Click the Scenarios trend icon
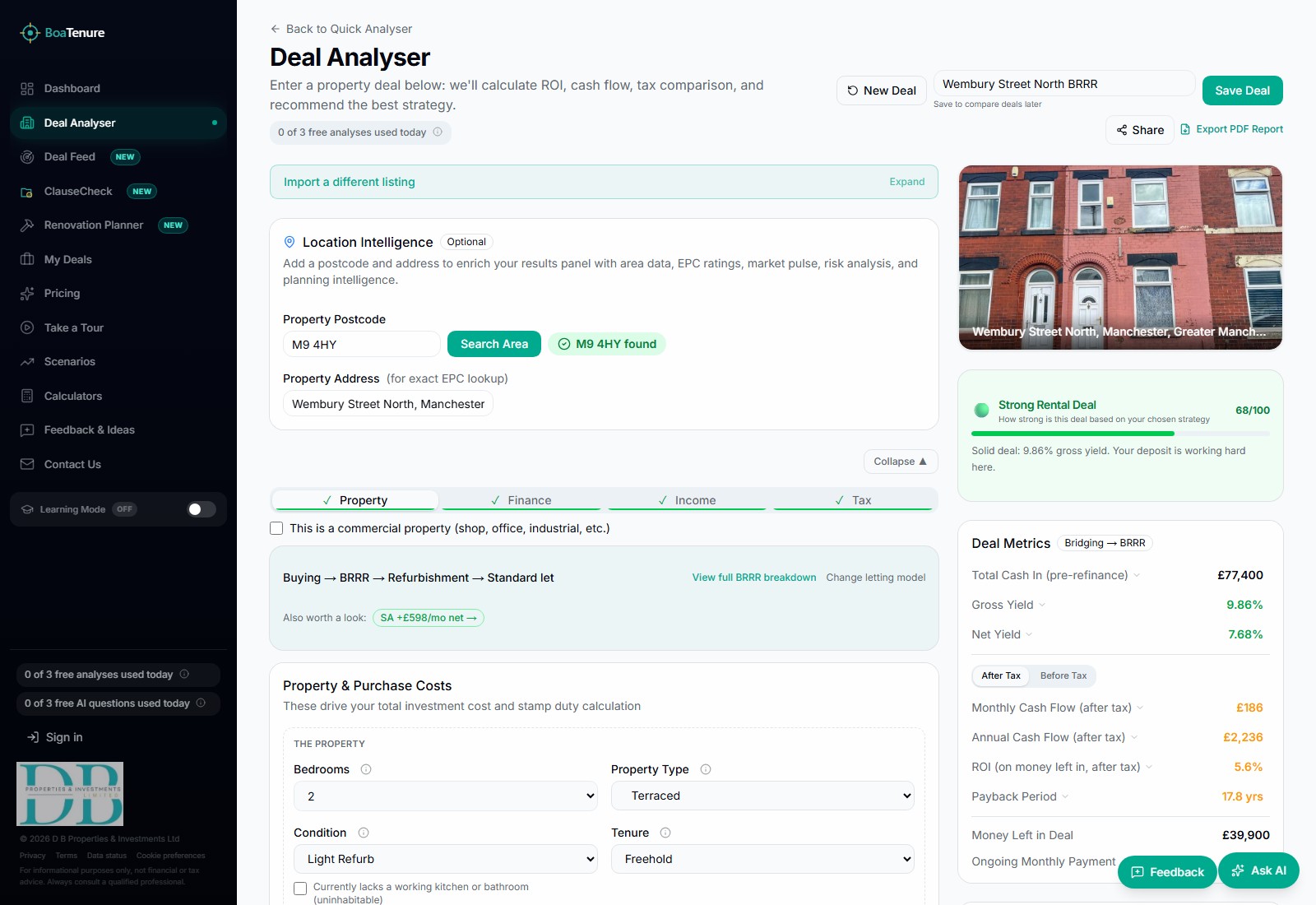 point(27,362)
